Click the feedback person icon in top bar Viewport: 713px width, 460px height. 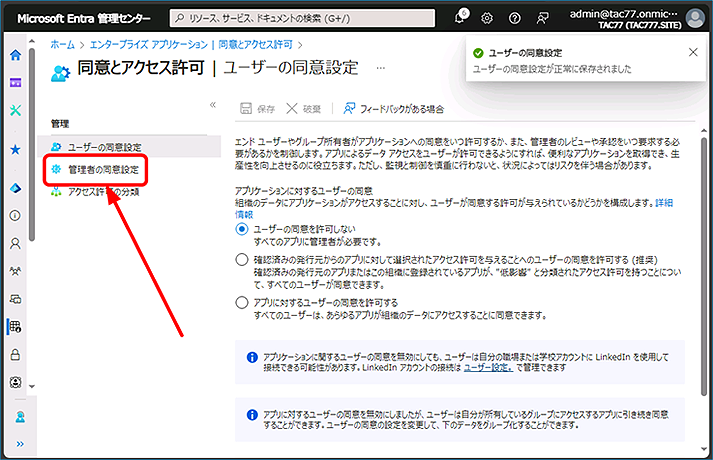pos(542,18)
